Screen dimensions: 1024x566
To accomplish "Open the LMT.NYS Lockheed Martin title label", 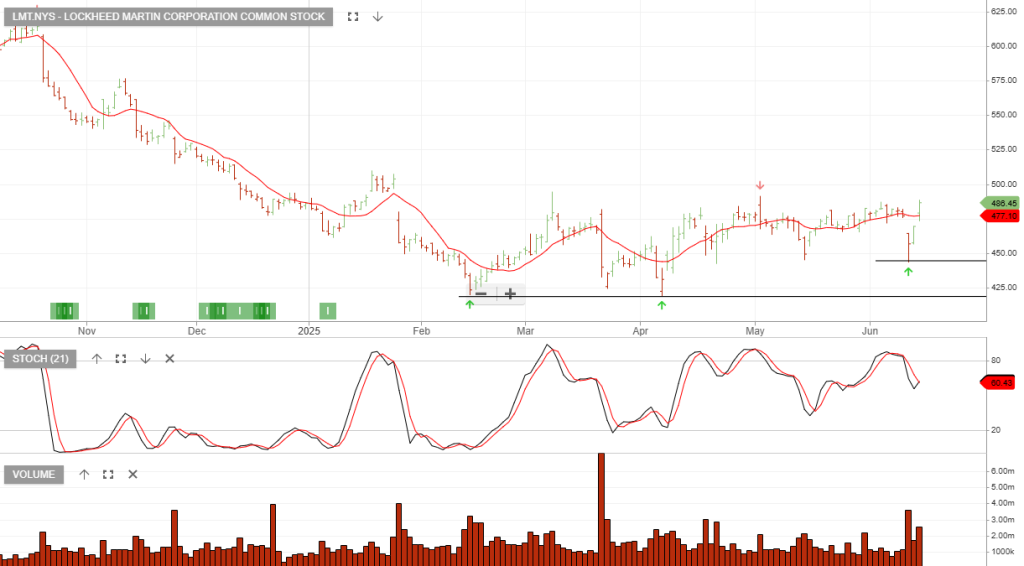I will coord(168,17).
